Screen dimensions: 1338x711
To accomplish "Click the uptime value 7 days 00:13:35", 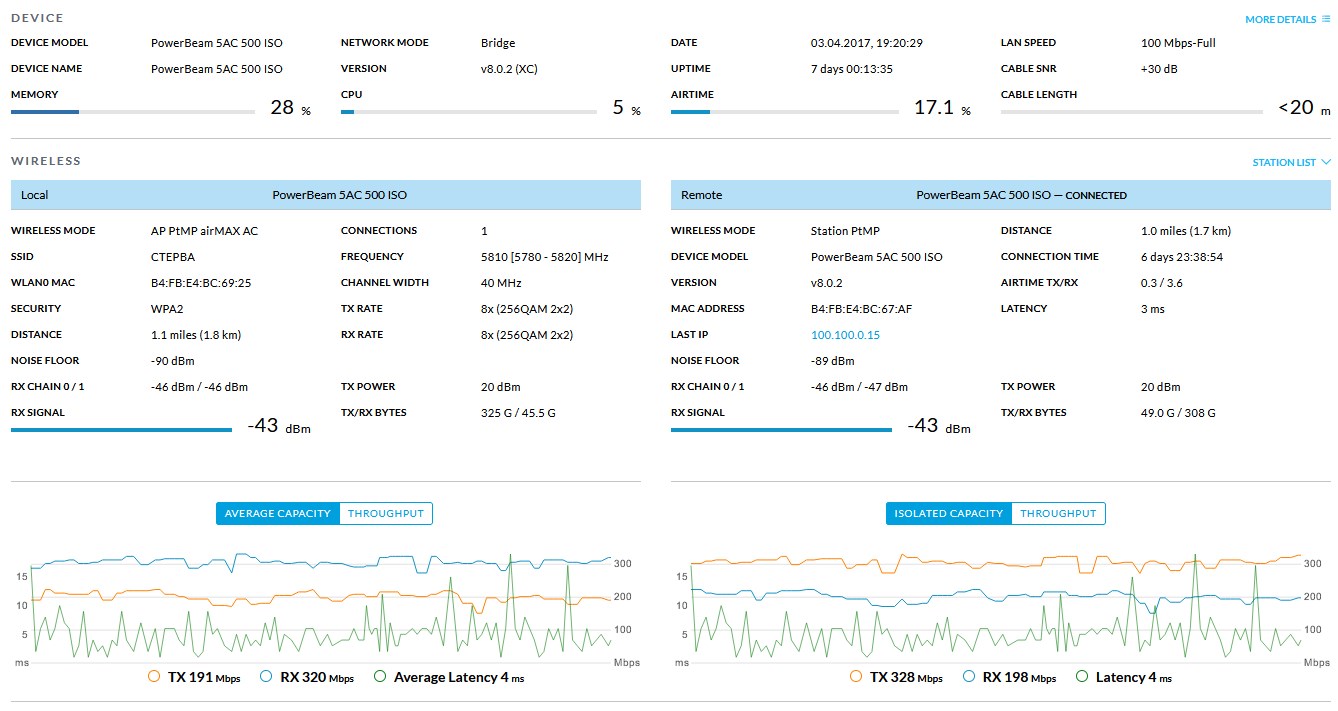I will point(852,69).
